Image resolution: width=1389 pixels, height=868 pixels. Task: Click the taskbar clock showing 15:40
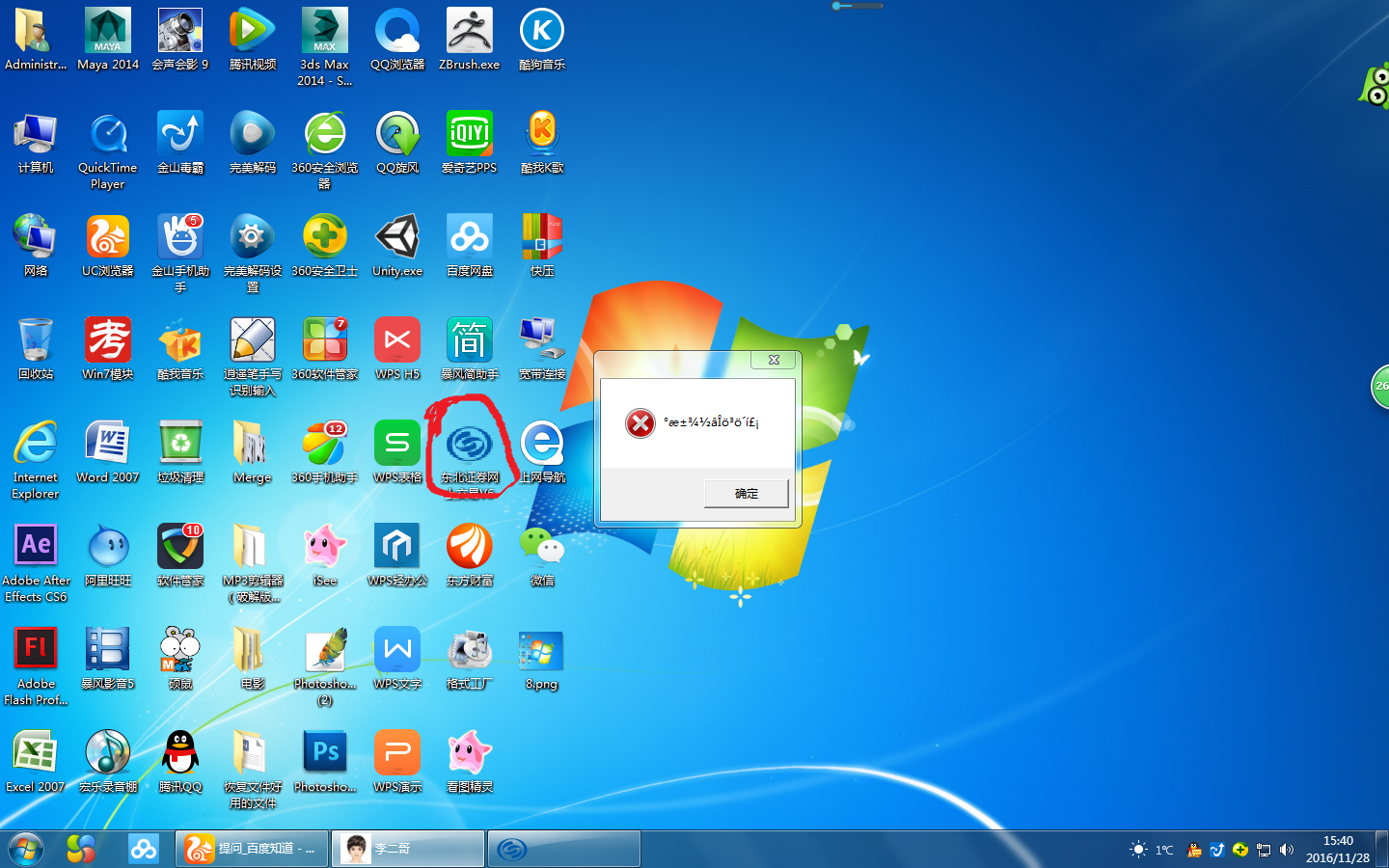[x=1338, y=849]
